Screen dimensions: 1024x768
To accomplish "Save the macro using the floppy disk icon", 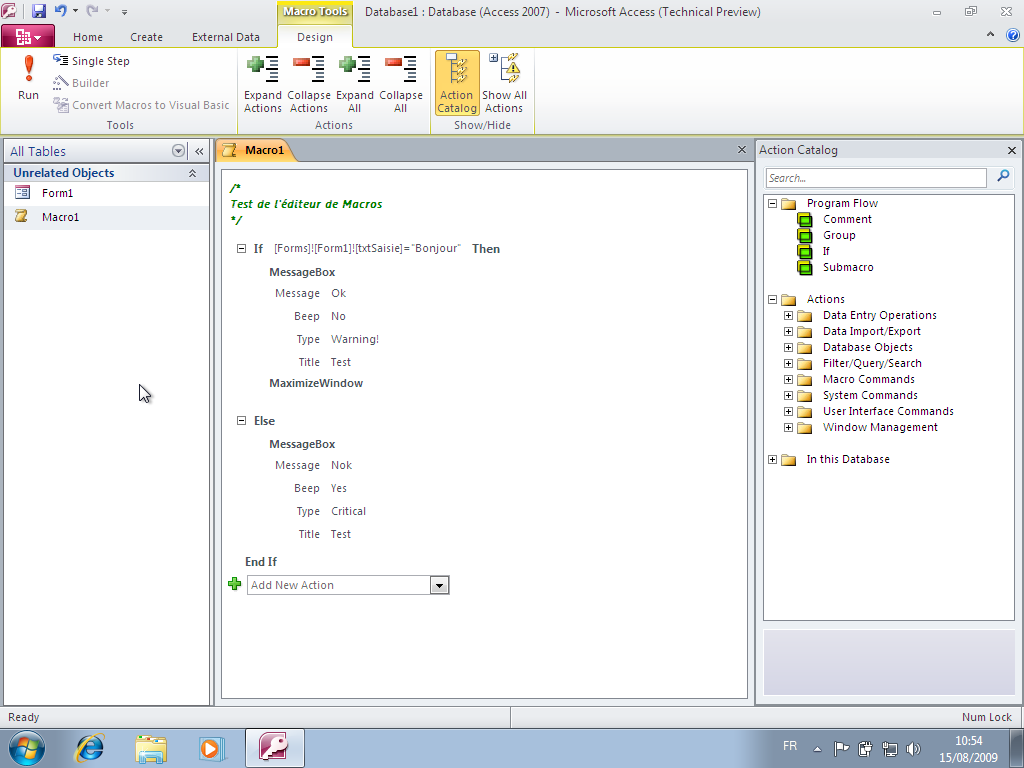I will click(39, 11).
